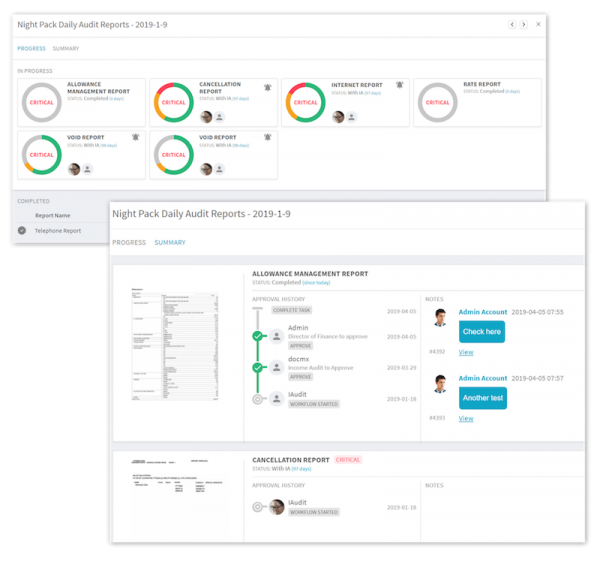Switch to Progress tab in the front window
The image size is (600, 578).
(129, 242)
